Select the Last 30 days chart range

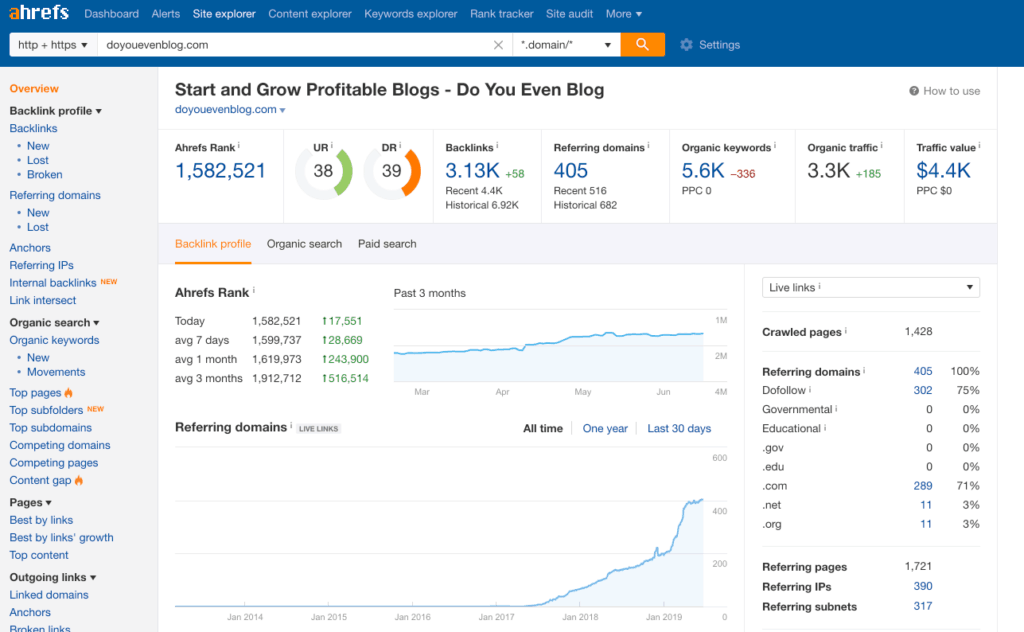(679, 428)
